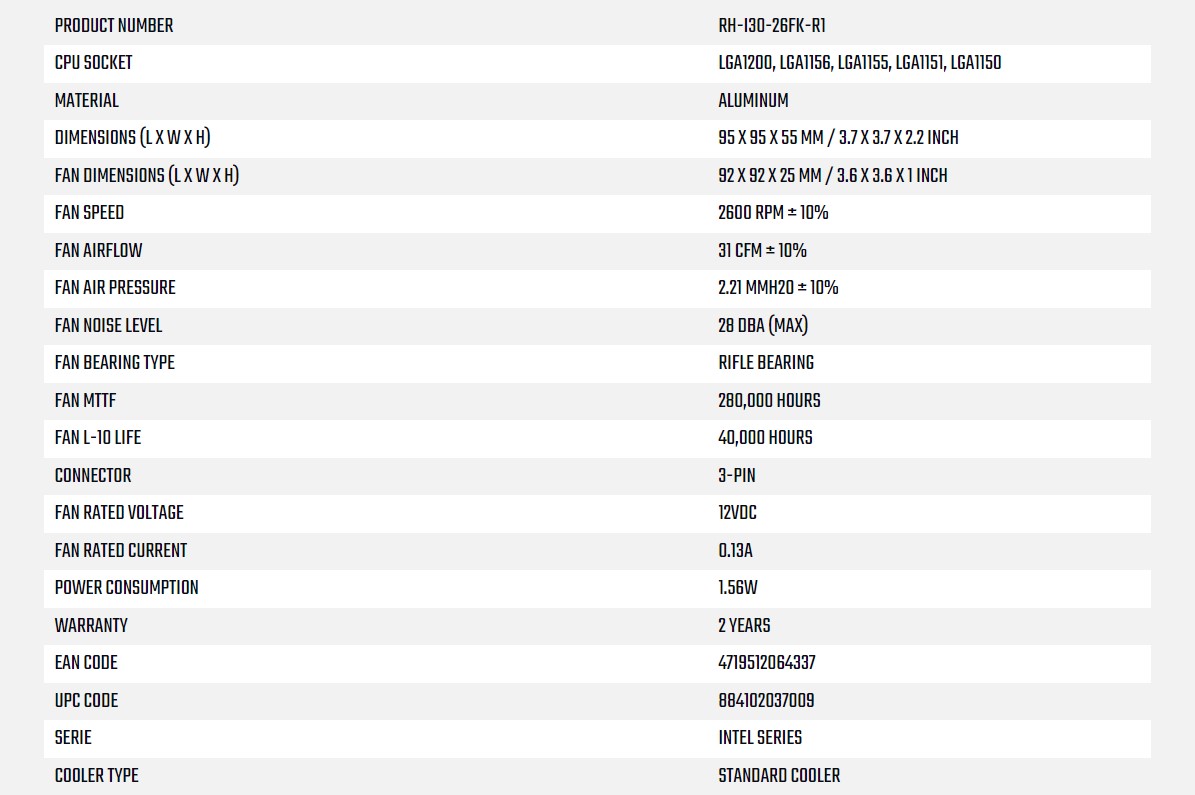The image size is (1195, 795).
Task: Click the Fan Dimensions (L x W x H) label
Action: click(146, 176)
